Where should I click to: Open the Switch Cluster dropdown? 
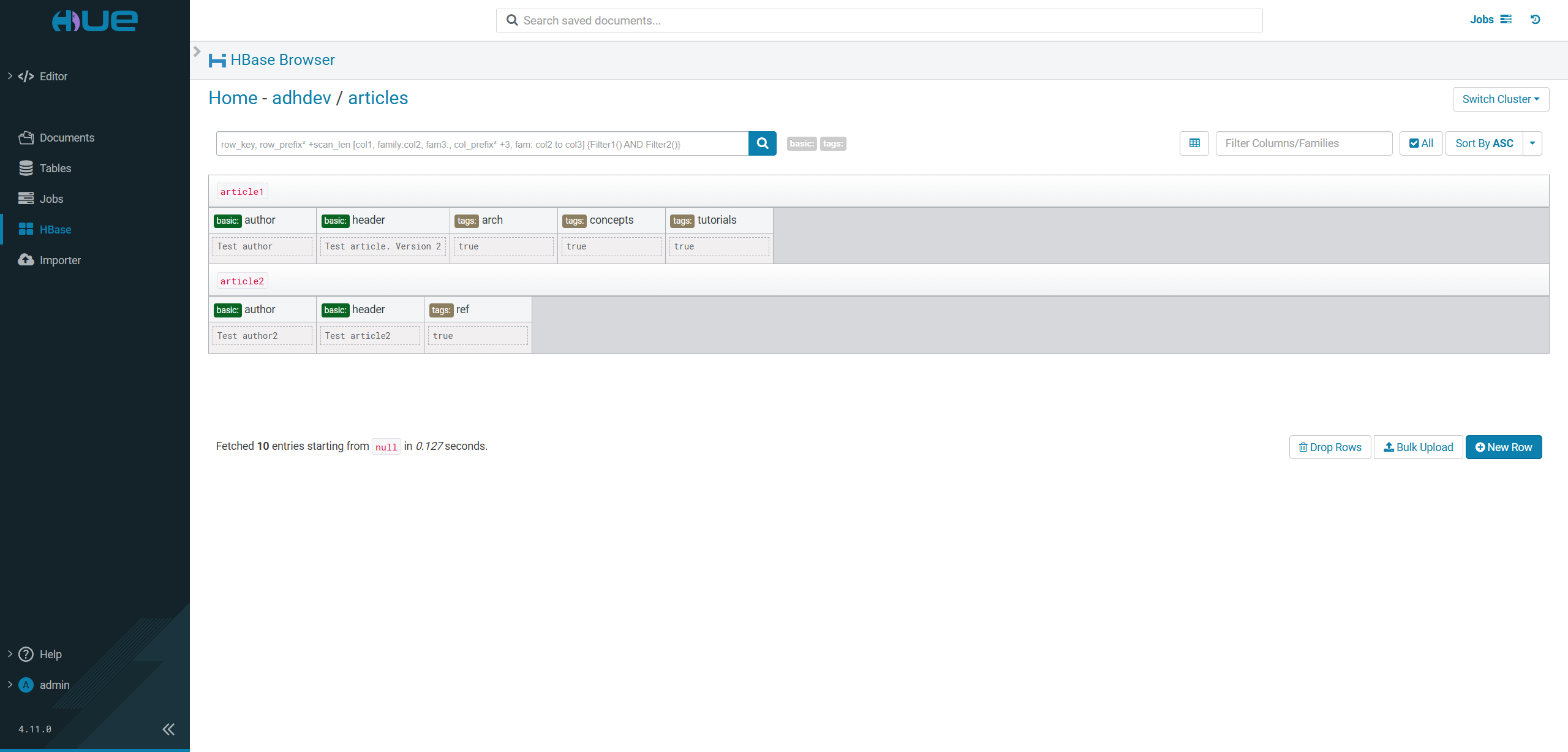(1500, 99)
